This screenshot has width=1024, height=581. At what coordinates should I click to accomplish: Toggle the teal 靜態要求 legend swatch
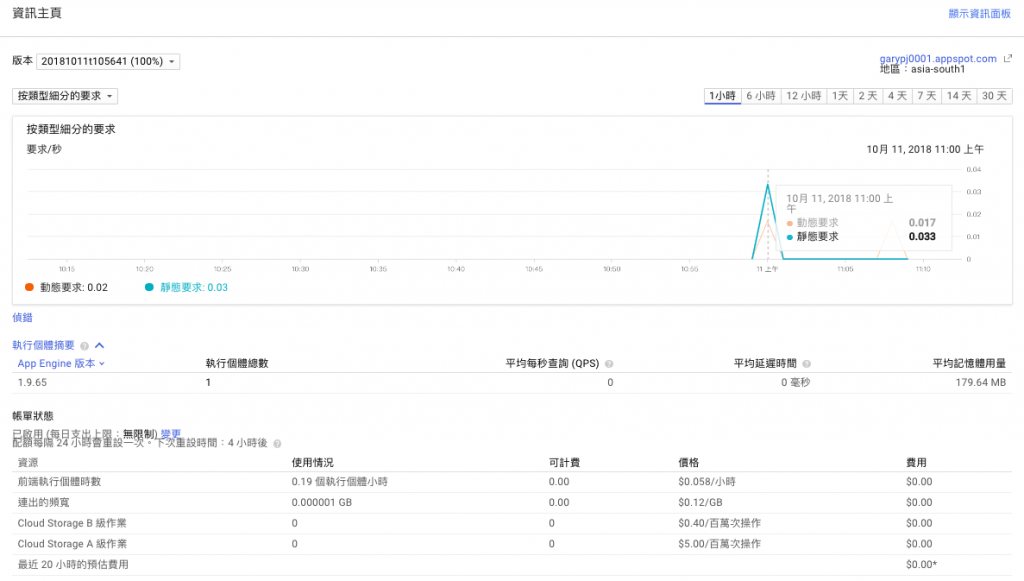coord(149,287)
